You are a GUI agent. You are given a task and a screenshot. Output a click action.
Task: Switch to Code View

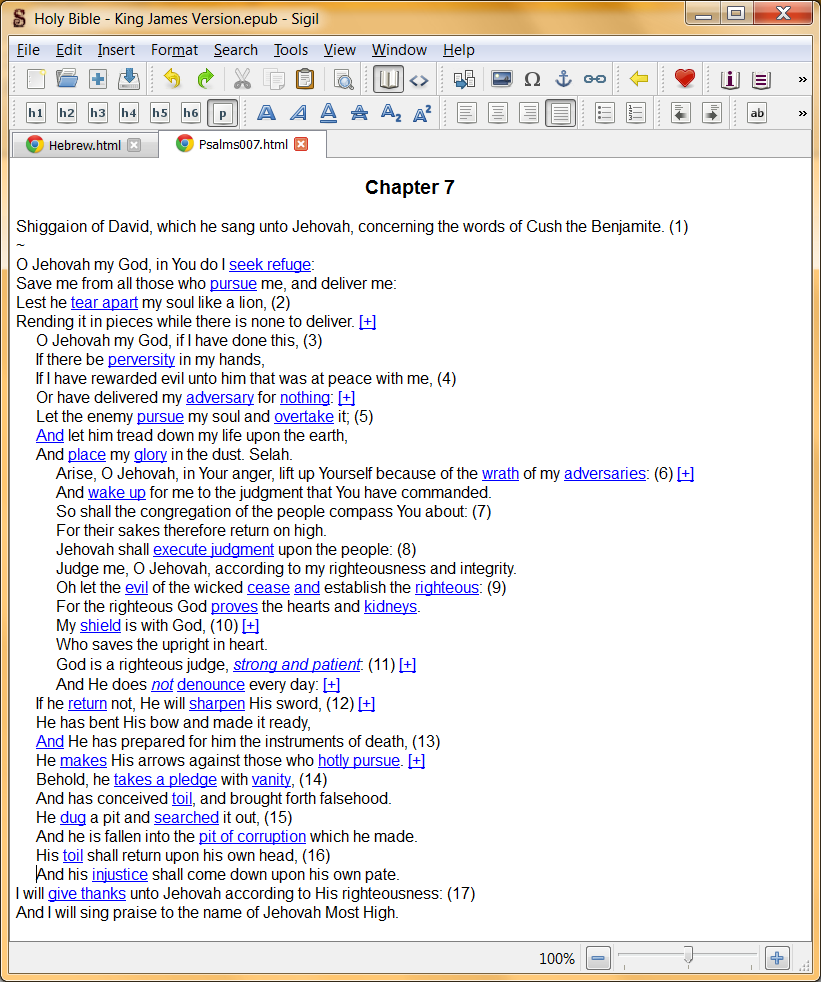coord(419,80)
